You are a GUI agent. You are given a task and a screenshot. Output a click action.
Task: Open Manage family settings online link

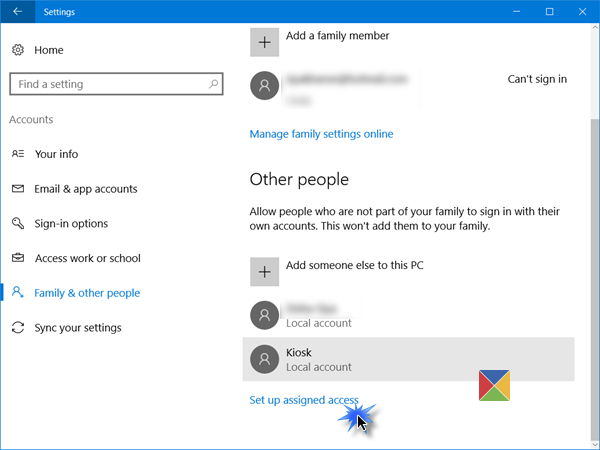(x=321, y=134)
